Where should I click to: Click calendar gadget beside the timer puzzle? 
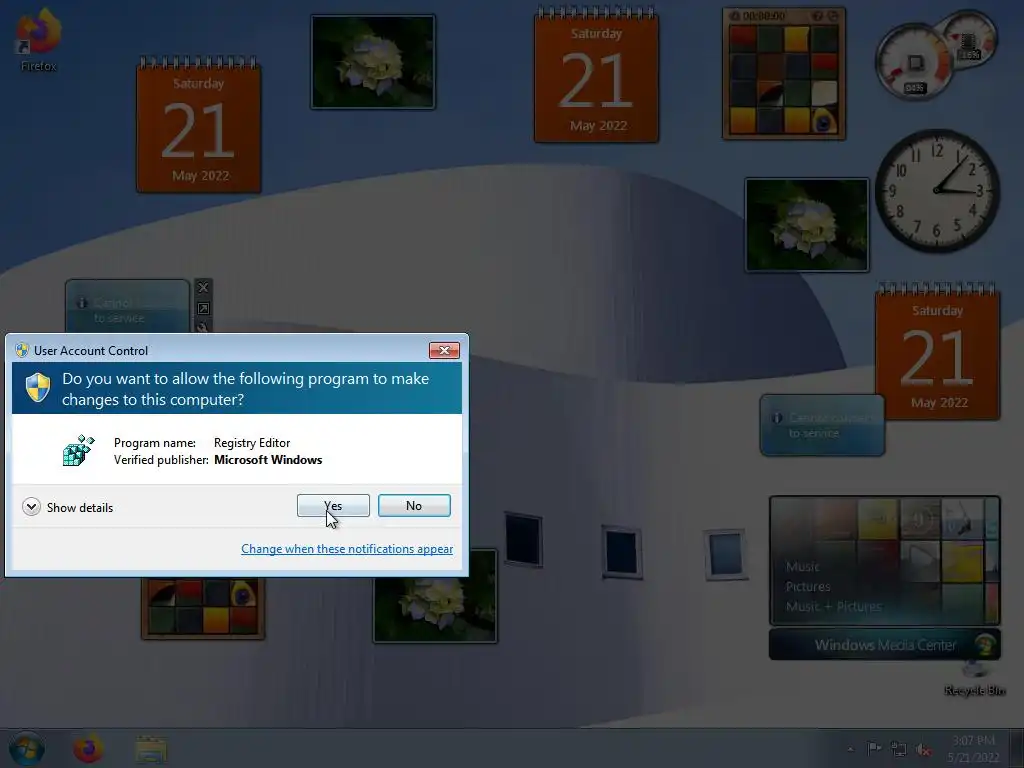click(596, 74)
